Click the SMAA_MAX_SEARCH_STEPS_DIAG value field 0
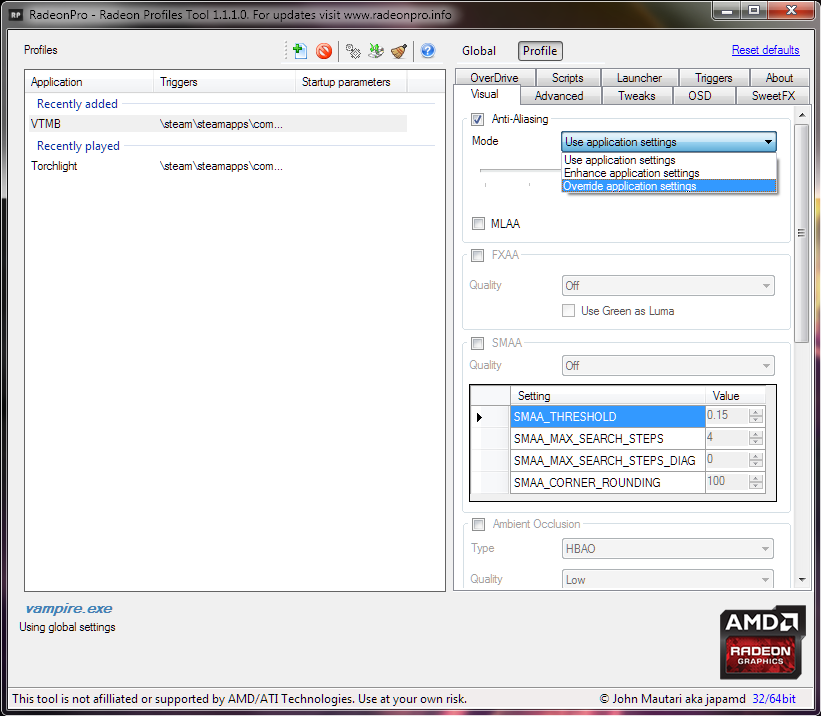 pos(727,460)
